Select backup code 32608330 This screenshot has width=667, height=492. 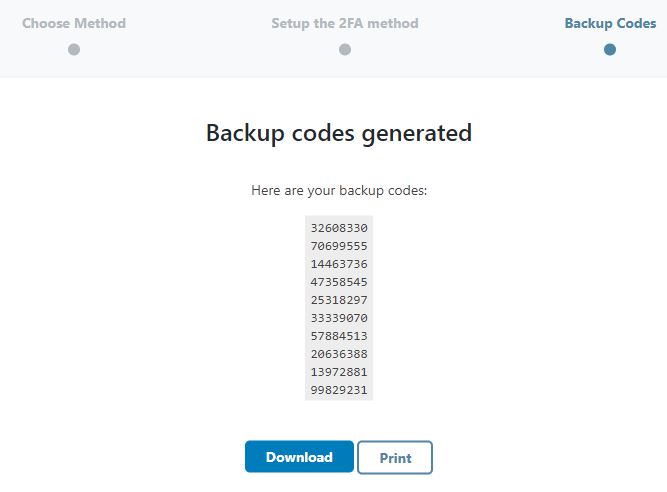(x=339, y=228)
